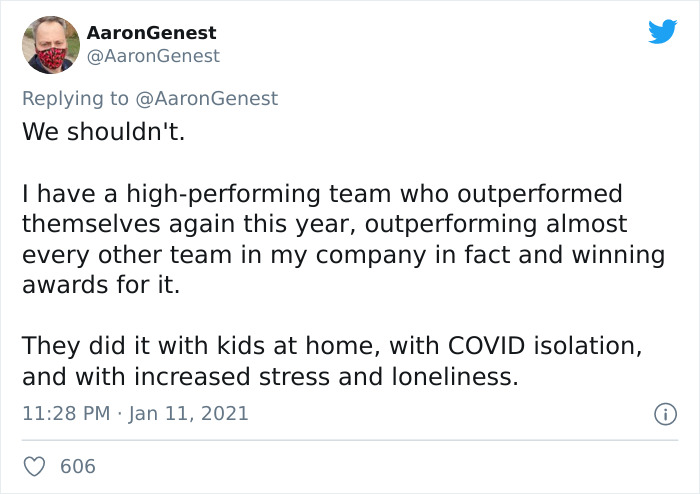Click the red mask in the avatar photo
Image resolution: width=700 pixels, height=494 pixels.
(x=51, y=58)
